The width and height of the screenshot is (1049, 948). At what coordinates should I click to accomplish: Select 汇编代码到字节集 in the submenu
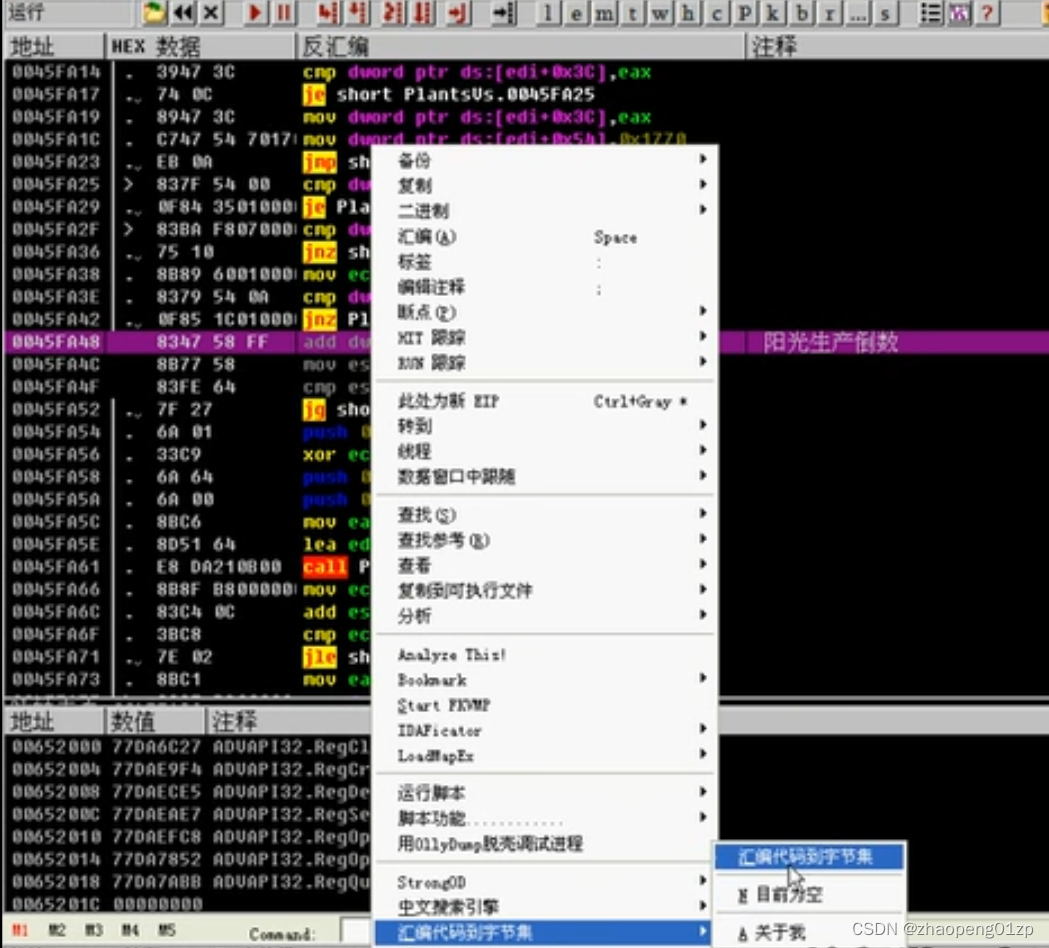tap(809, 857)
